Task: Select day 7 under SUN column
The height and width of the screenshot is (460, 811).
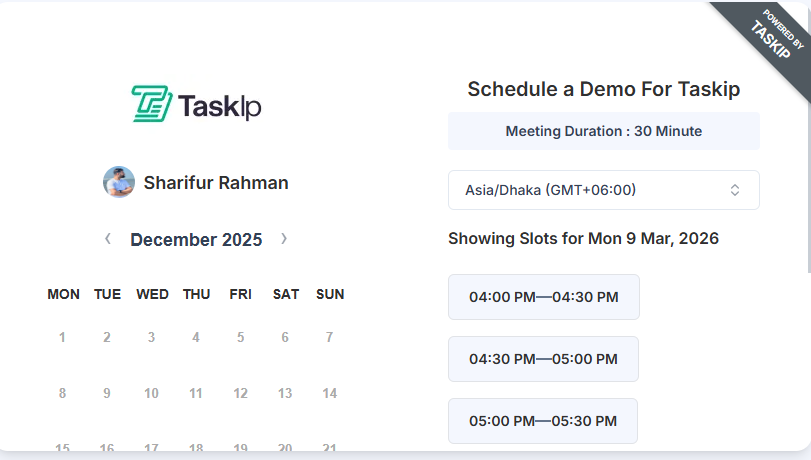Action: 329,338
